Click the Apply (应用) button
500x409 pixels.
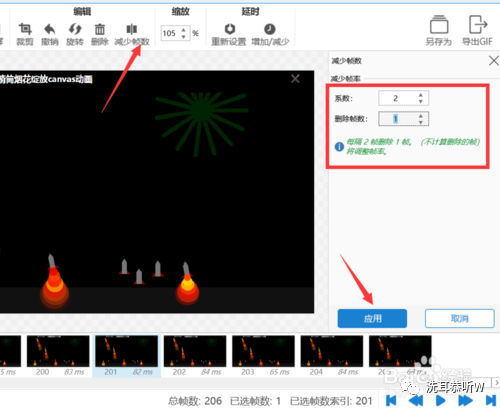[x=372, y=318]
